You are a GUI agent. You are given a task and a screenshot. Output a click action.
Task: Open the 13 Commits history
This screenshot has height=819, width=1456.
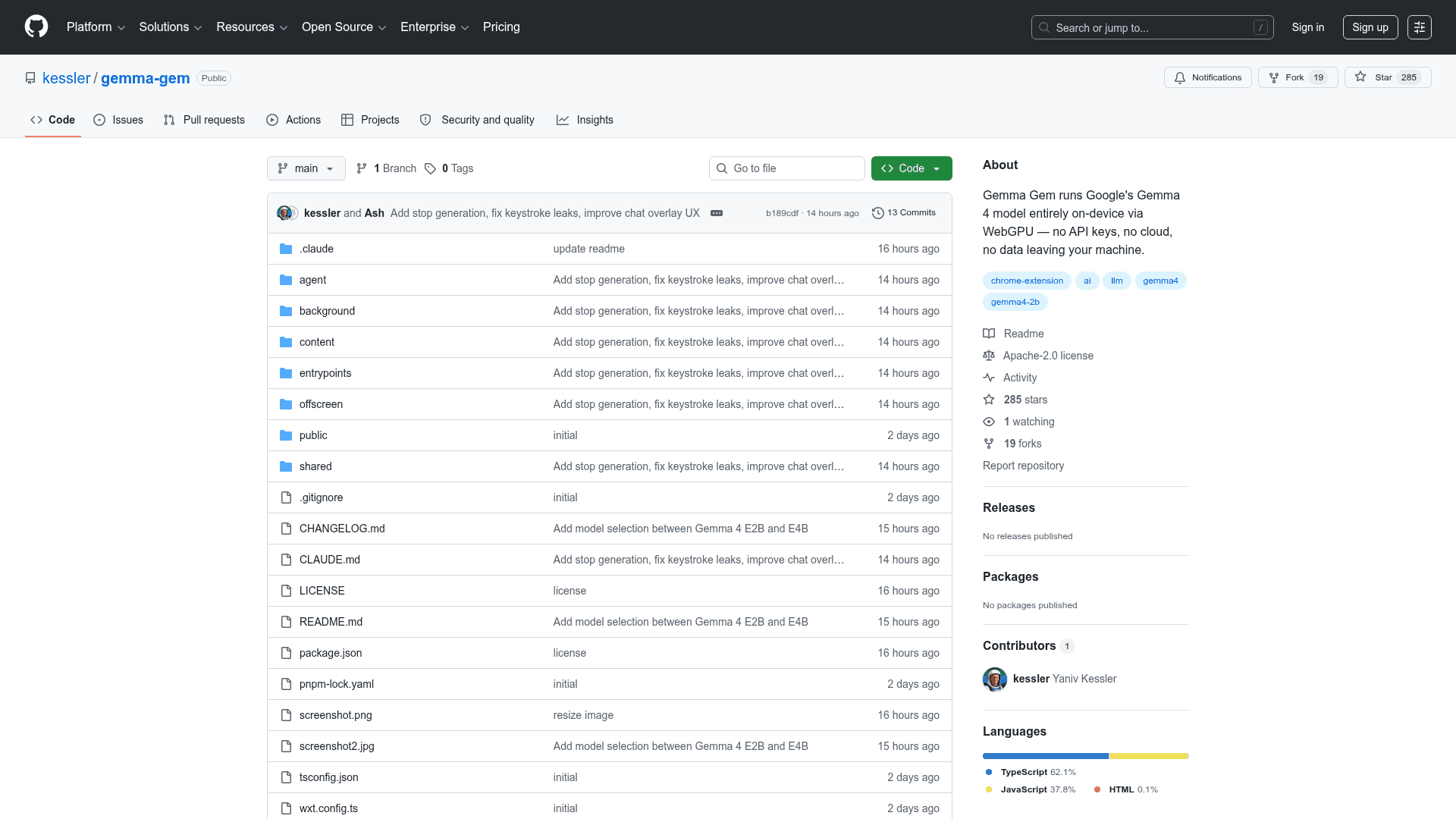tap(904, 213)
